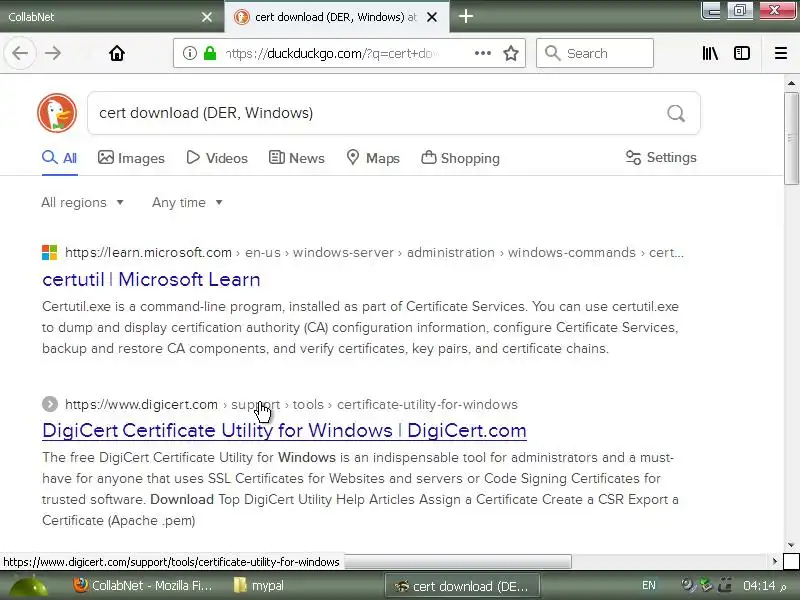Expand the All regions filter

coord(82,203)
